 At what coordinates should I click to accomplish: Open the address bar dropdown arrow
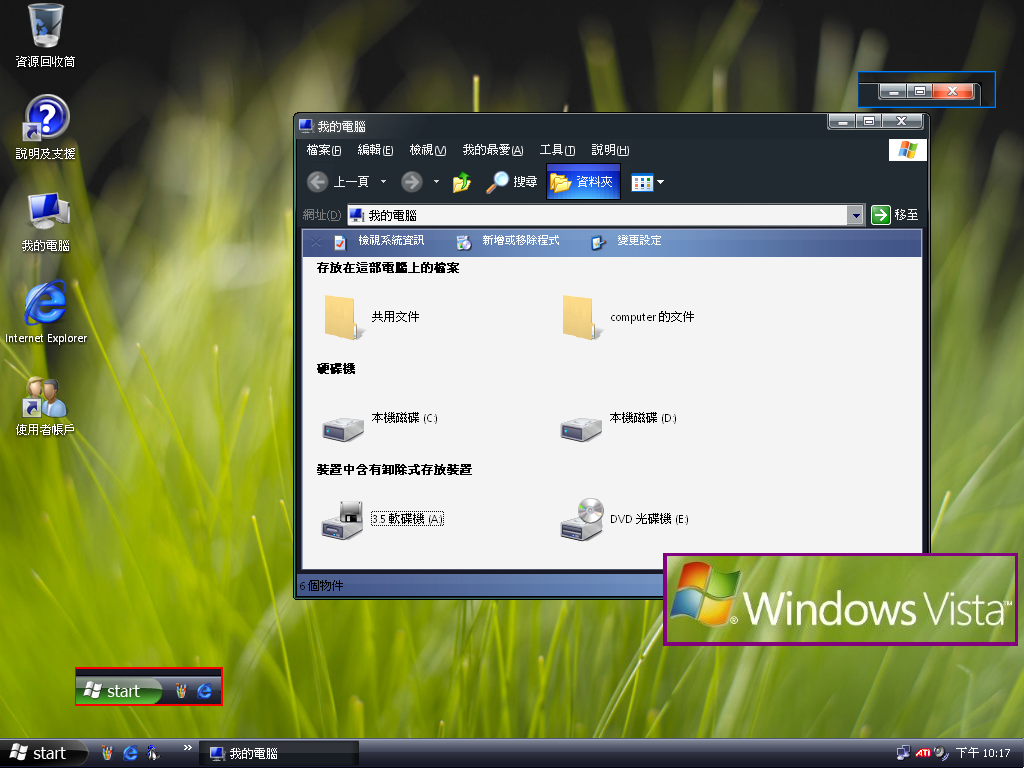point(855,214)
